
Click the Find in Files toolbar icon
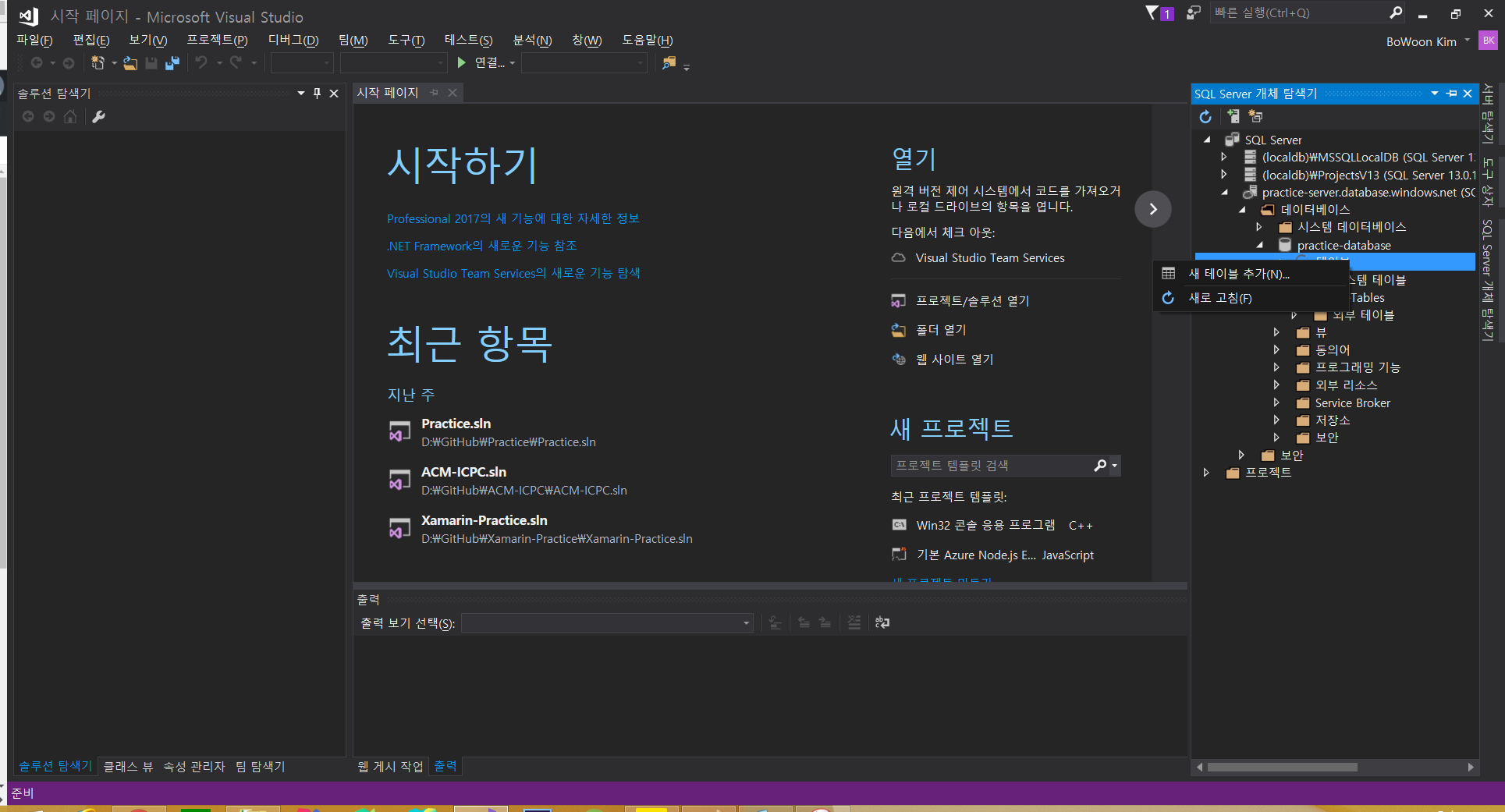(x=669, y=62)
